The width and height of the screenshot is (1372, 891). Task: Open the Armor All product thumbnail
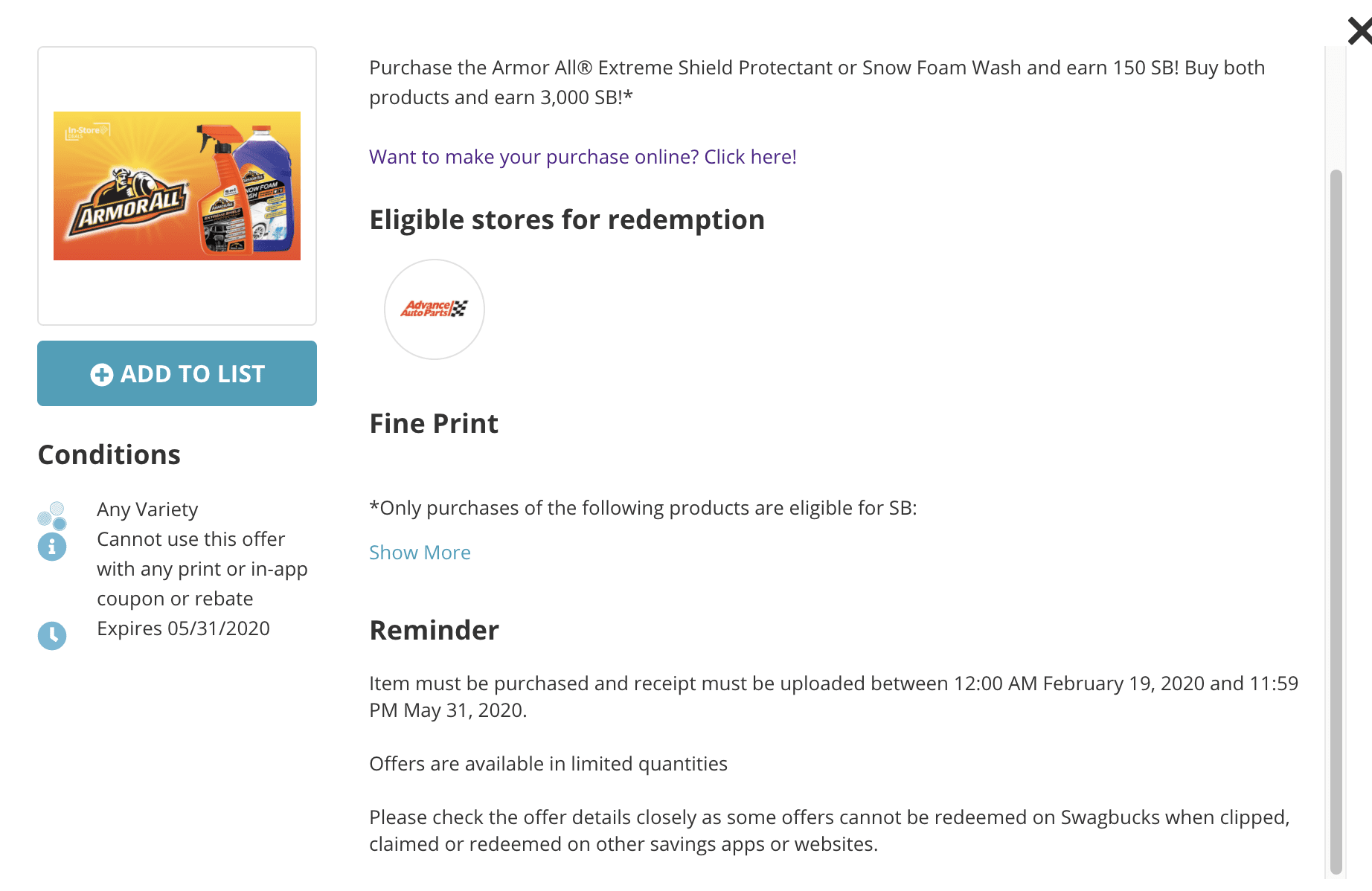pyautogui.click(x=177, y=186)
